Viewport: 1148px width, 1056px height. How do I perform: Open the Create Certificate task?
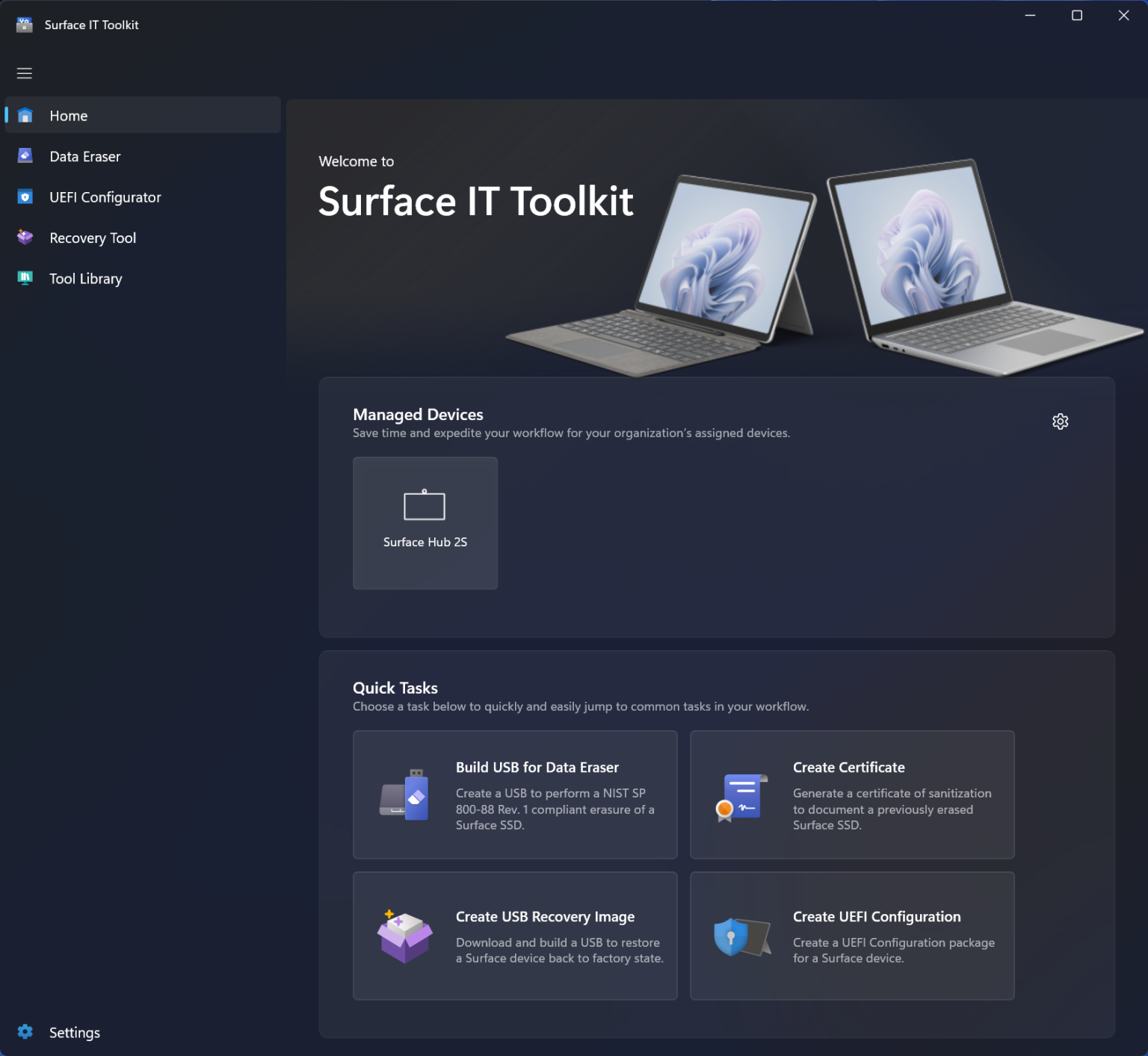click(x=851, y=794)
